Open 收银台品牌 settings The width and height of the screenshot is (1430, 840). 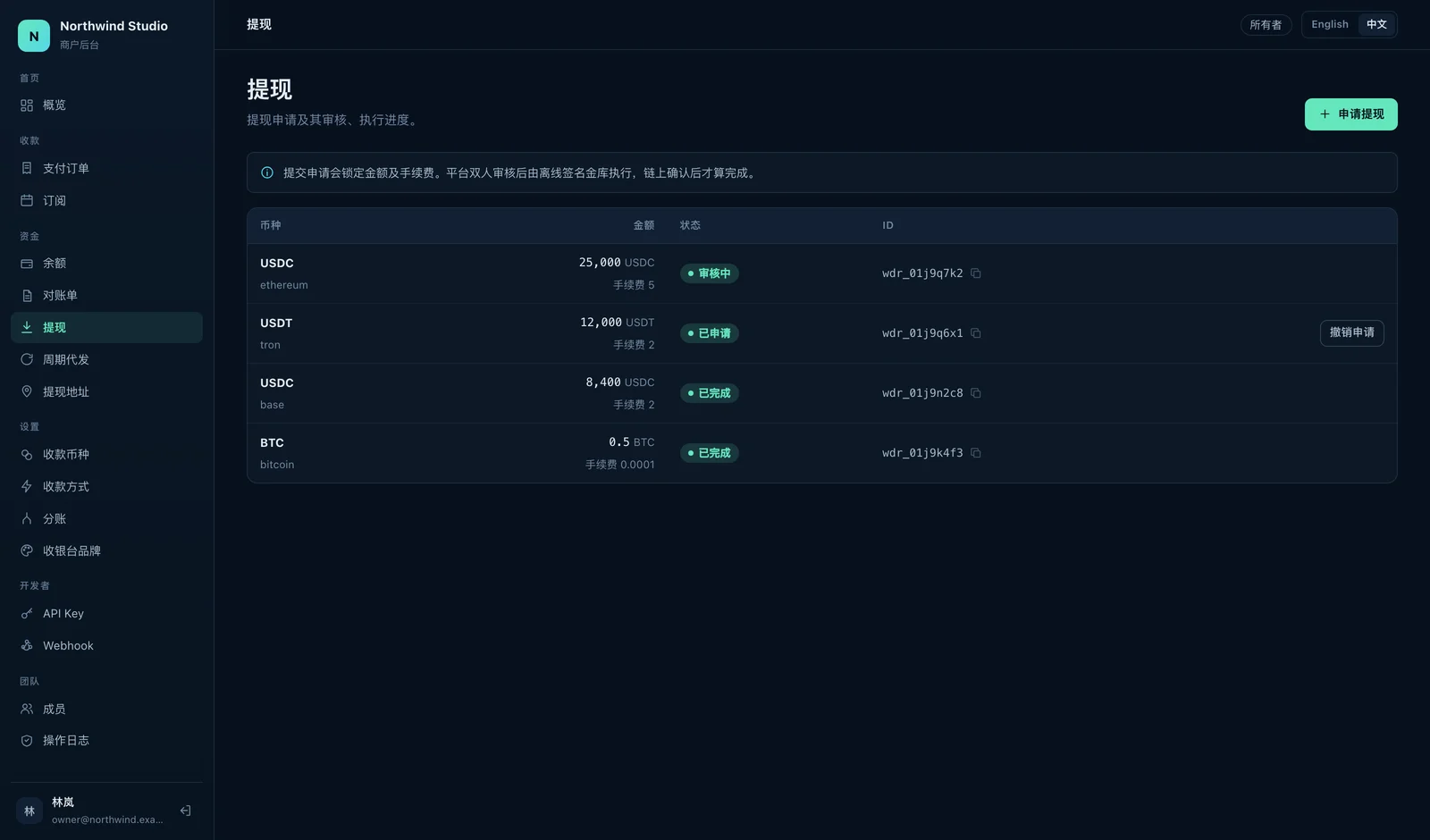coord(106,550)
